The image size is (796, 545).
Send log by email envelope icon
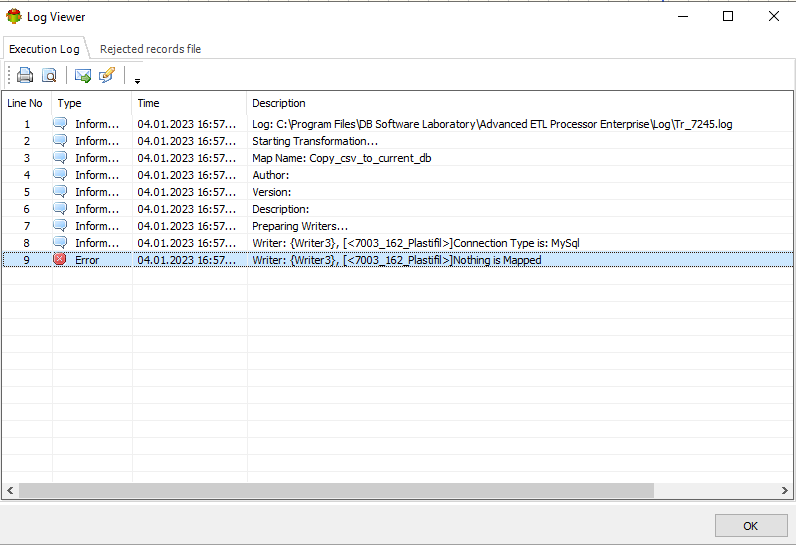coord(83,75)
